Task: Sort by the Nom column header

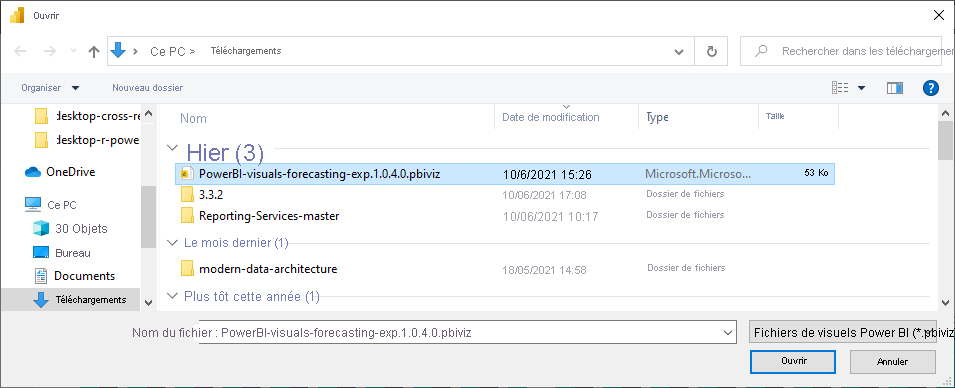Action: click(194, 118)
